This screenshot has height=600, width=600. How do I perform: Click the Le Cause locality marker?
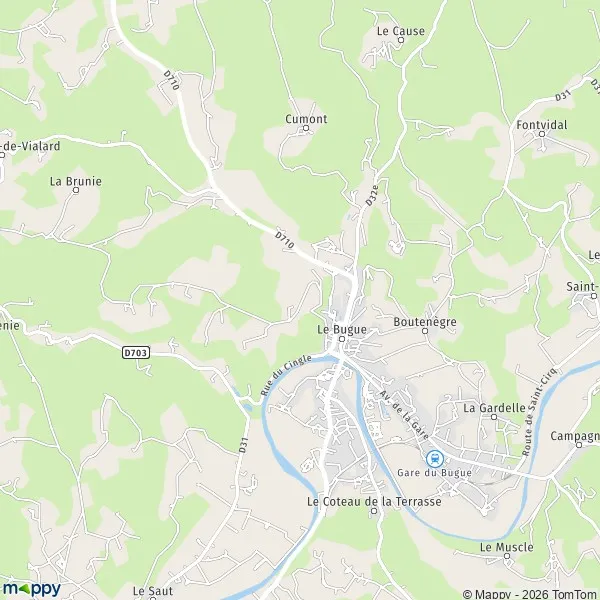(x=401, y=40)
